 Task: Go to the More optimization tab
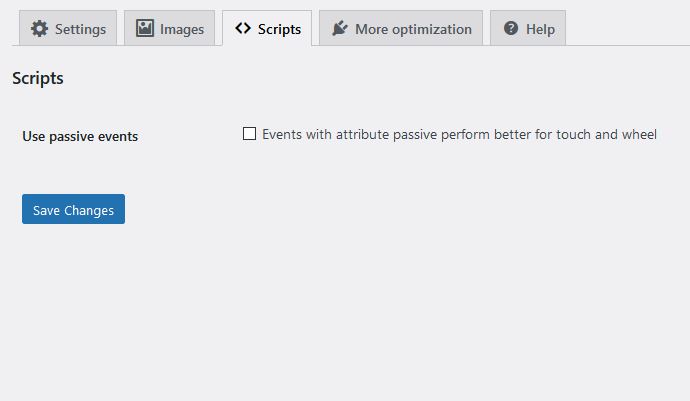[x=401, y=28]
